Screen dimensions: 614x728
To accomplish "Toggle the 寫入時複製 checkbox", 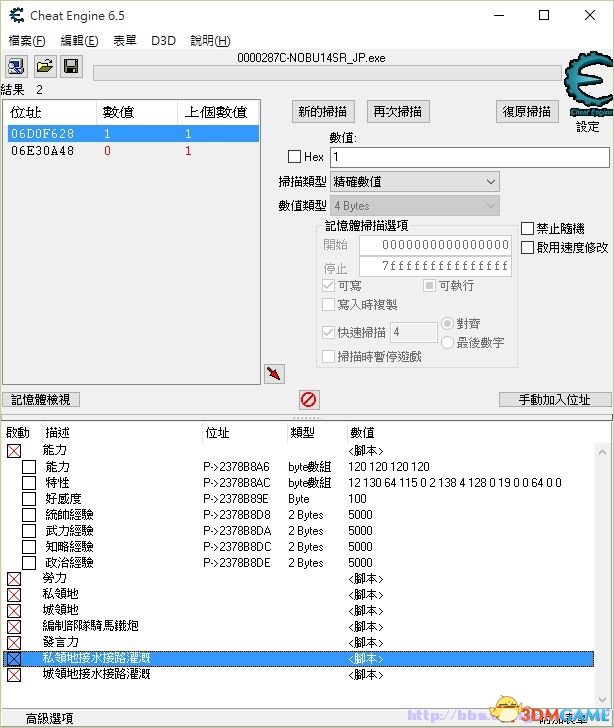I will click(x=328, y=305).
